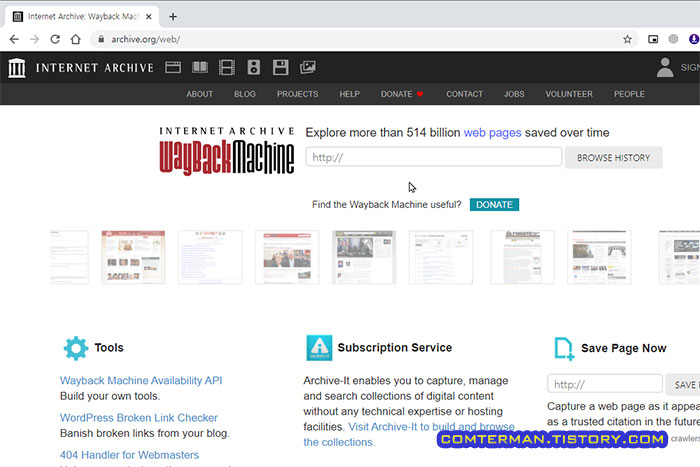Open the sixth archived site thumbnail
This screenshot has width=700, height=467.
tap(441, 257)
